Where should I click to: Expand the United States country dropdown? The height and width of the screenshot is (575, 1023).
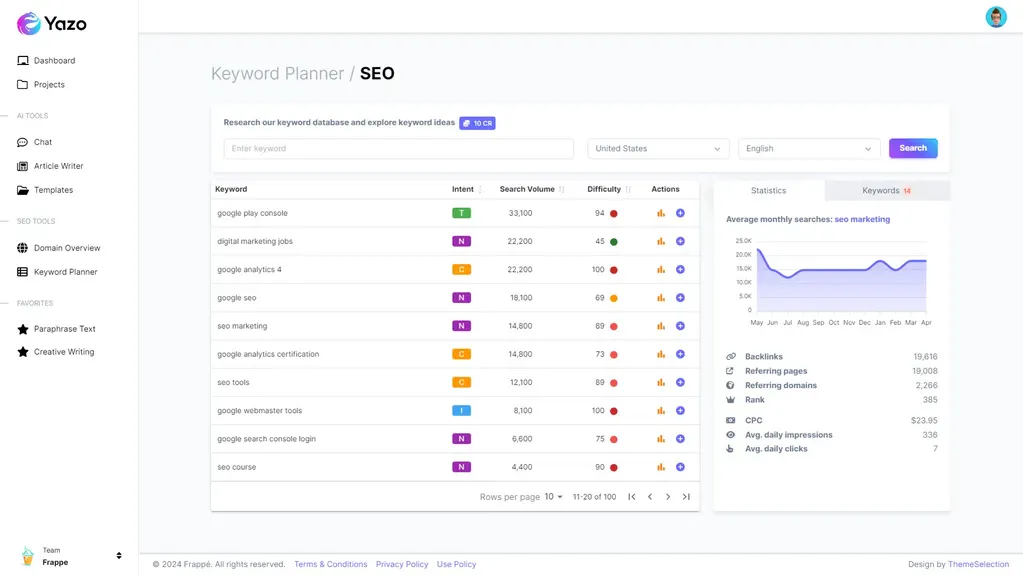coord(658,149)
